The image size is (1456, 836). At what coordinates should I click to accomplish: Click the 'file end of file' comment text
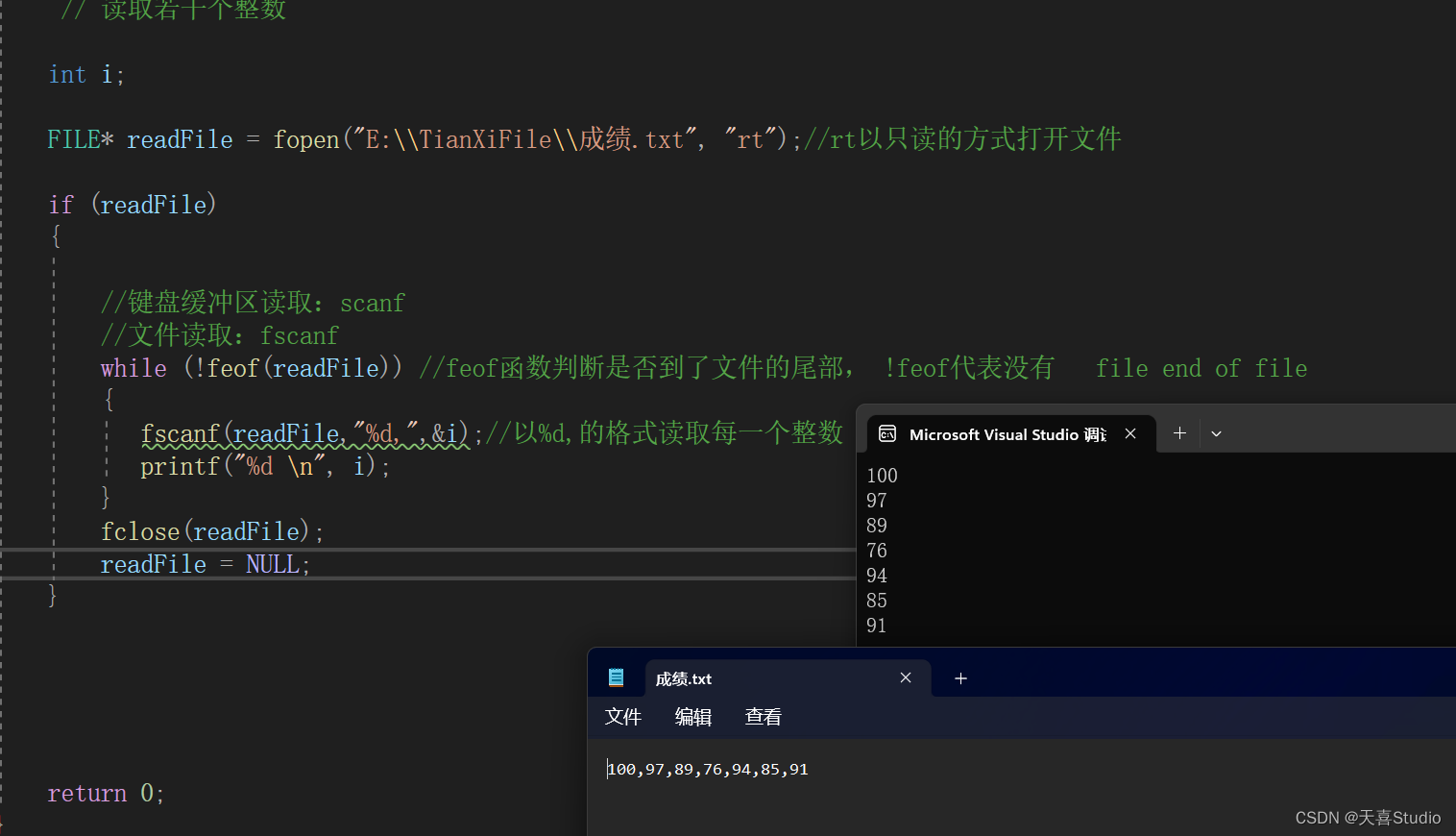(x=1201, y=368)
